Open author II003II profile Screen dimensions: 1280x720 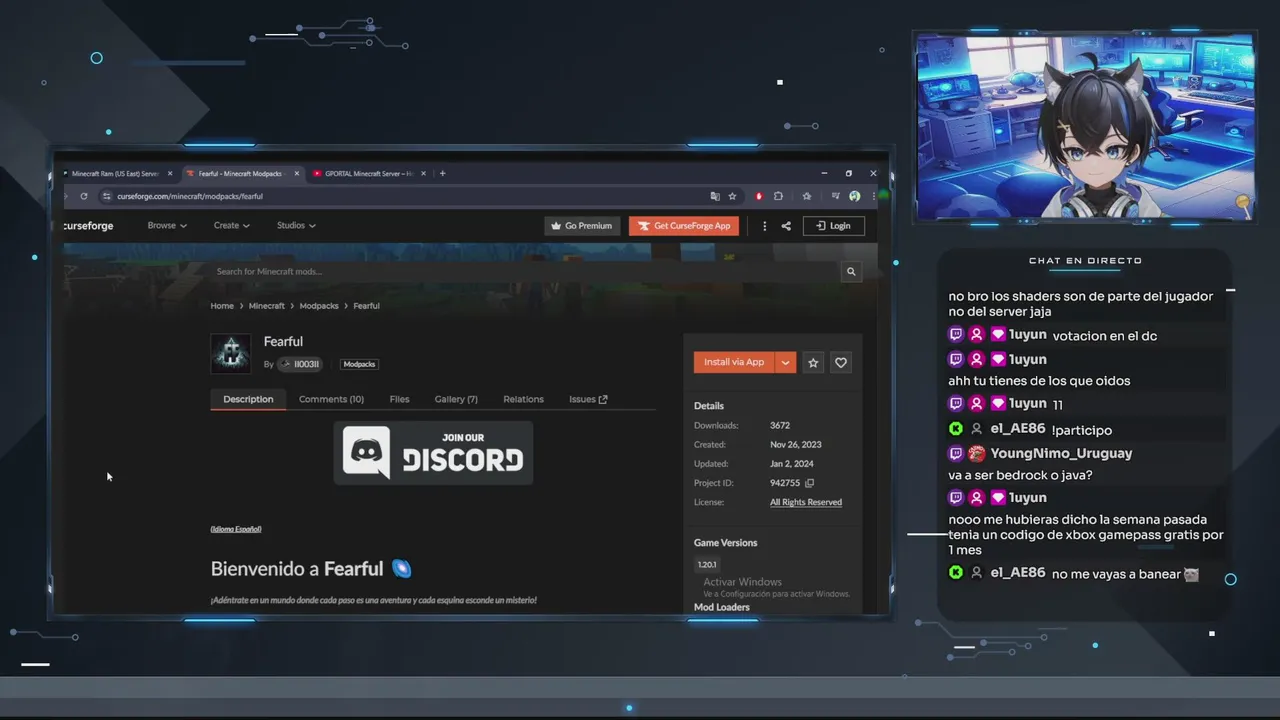coord(300,364)
